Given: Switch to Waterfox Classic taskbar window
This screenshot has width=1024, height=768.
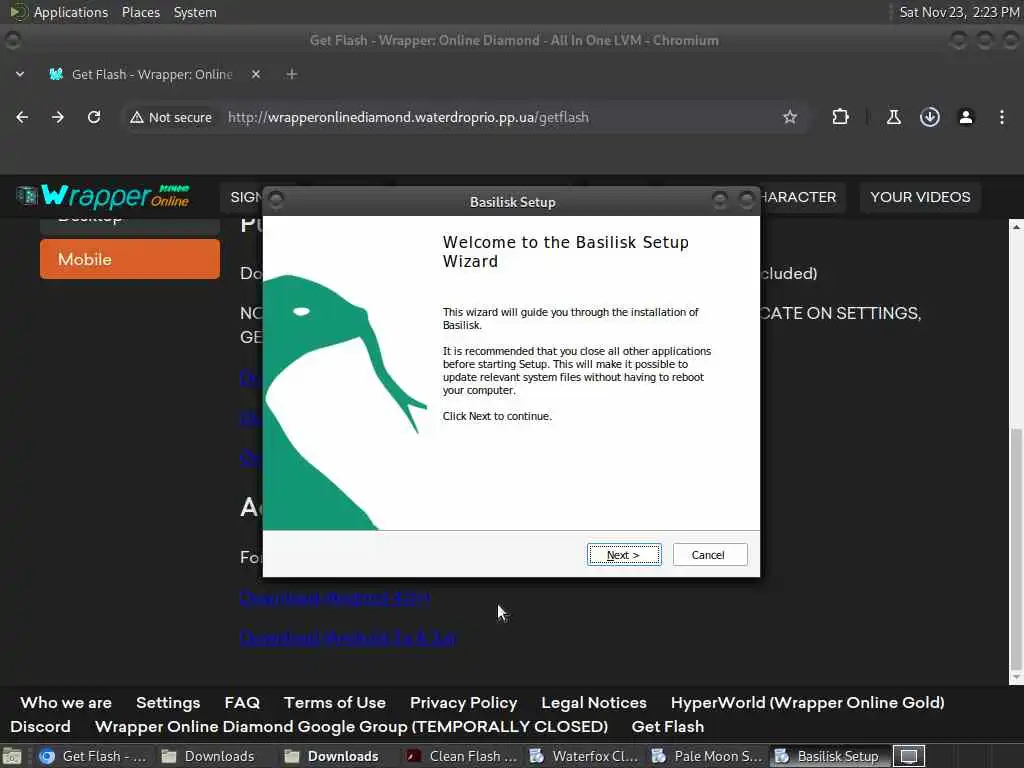Looking at the screenshot, I should 584,756.
